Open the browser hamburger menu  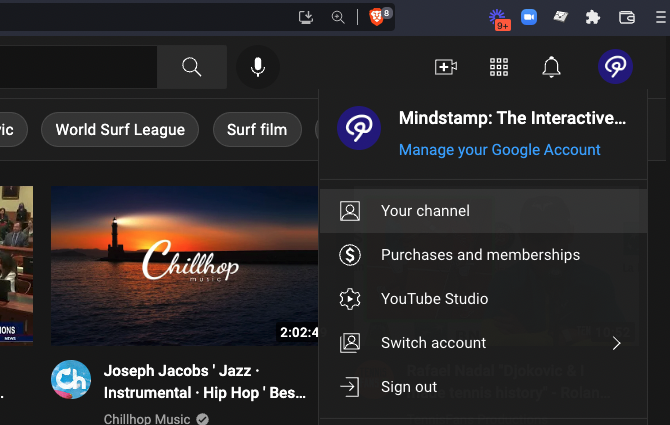(x=659, y=17)
